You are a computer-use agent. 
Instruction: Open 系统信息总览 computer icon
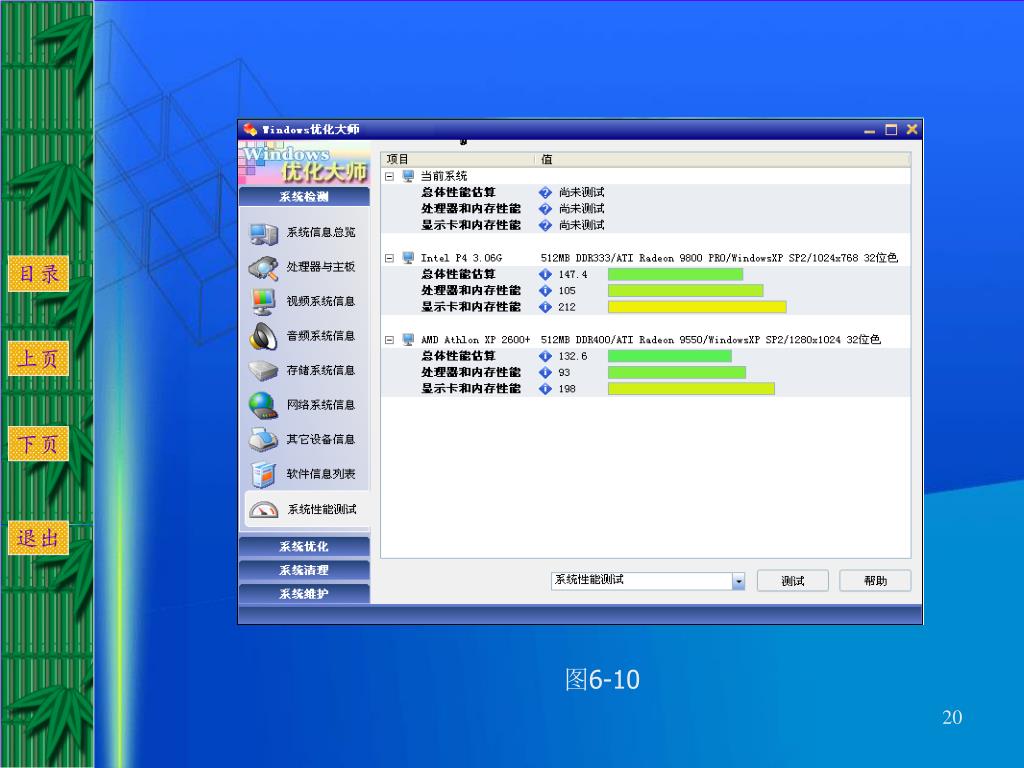coord(263,233)
